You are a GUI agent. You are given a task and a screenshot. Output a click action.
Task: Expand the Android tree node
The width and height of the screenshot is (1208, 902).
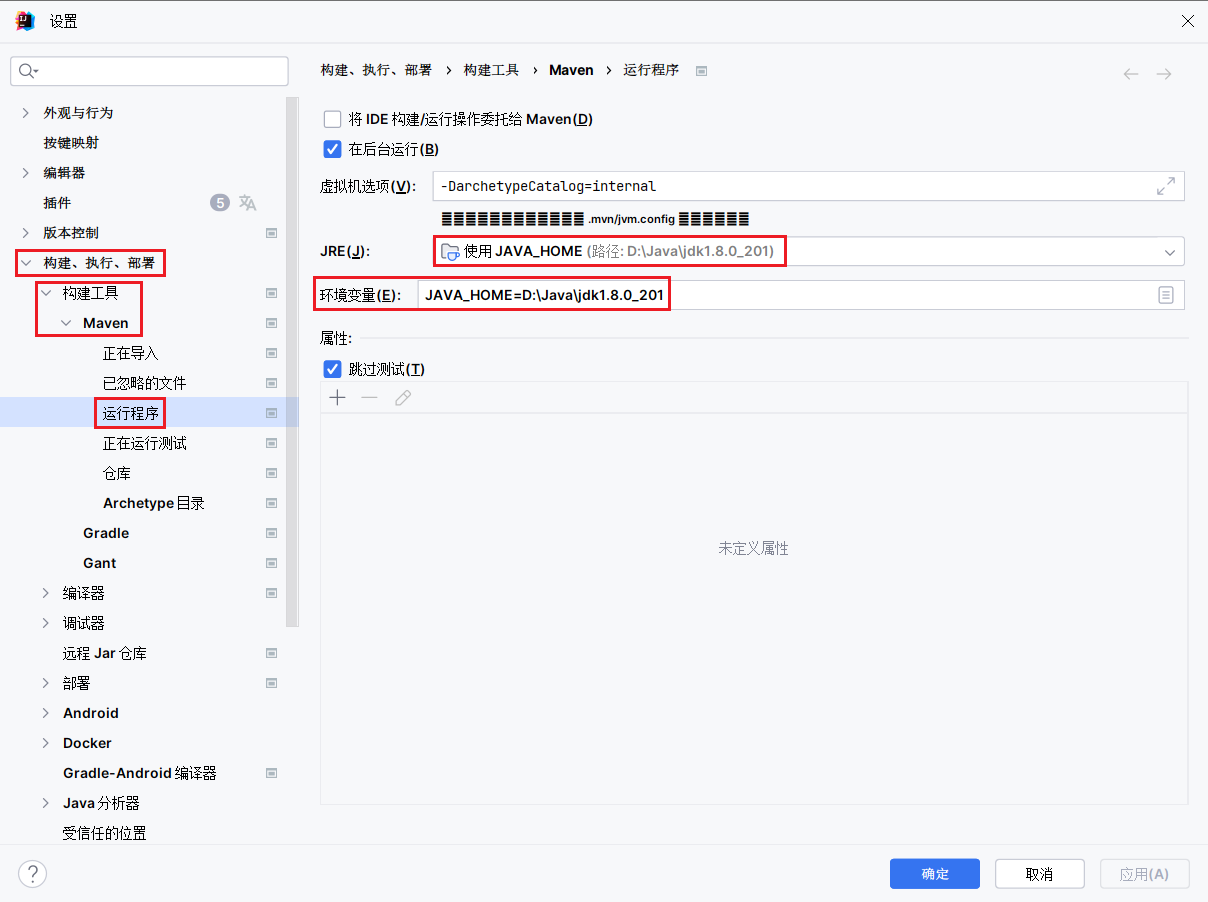click(x=45, y=713)
